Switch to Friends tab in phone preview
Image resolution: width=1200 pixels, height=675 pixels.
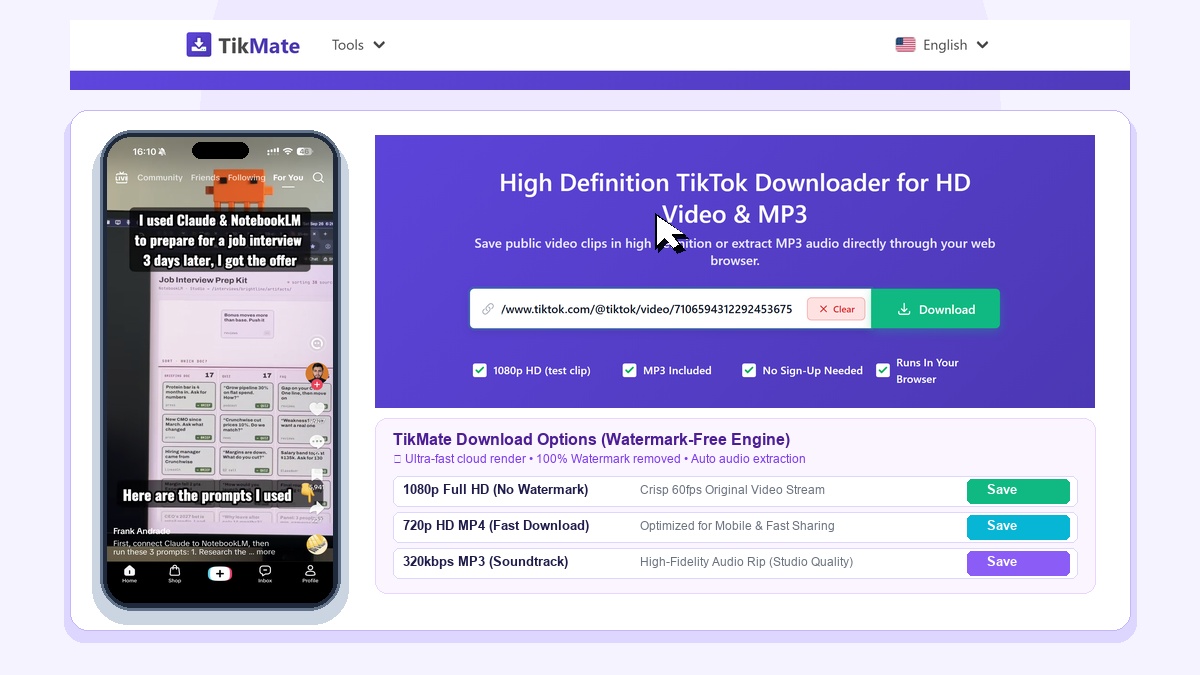point(205,178)
